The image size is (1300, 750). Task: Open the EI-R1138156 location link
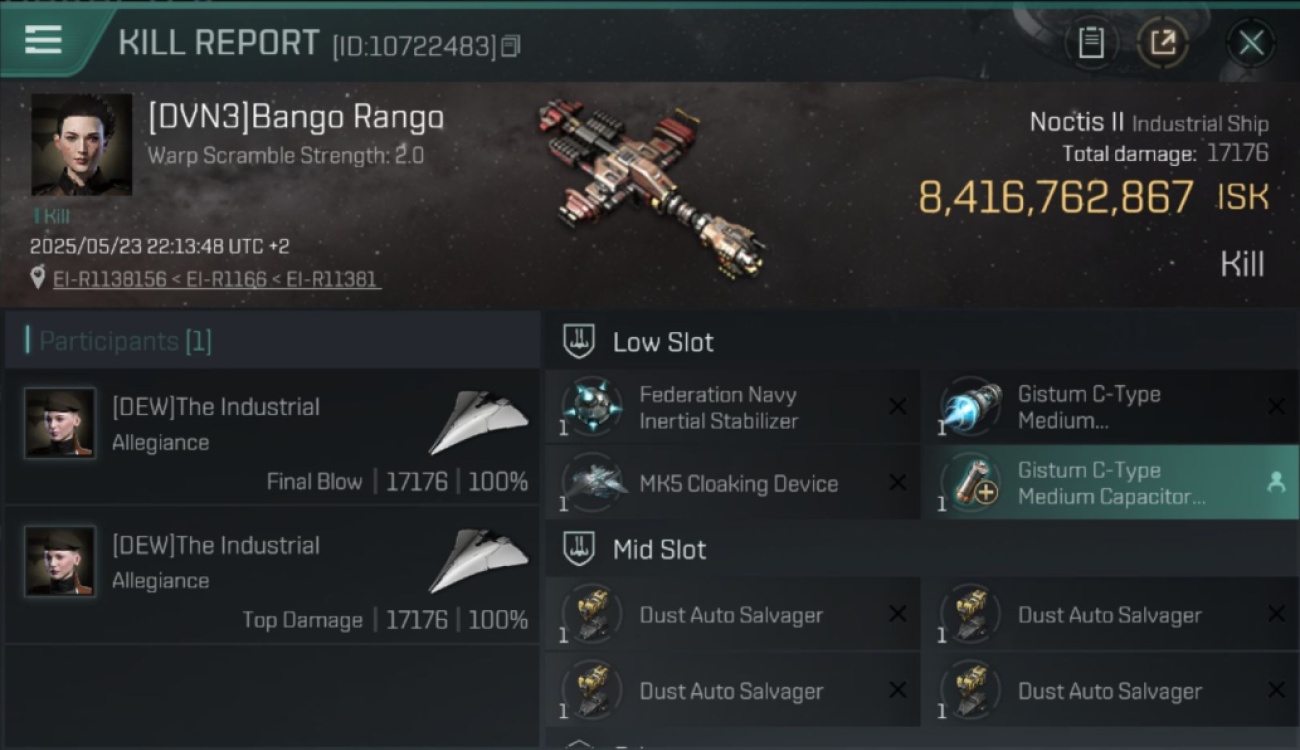(x=110, y=279)
